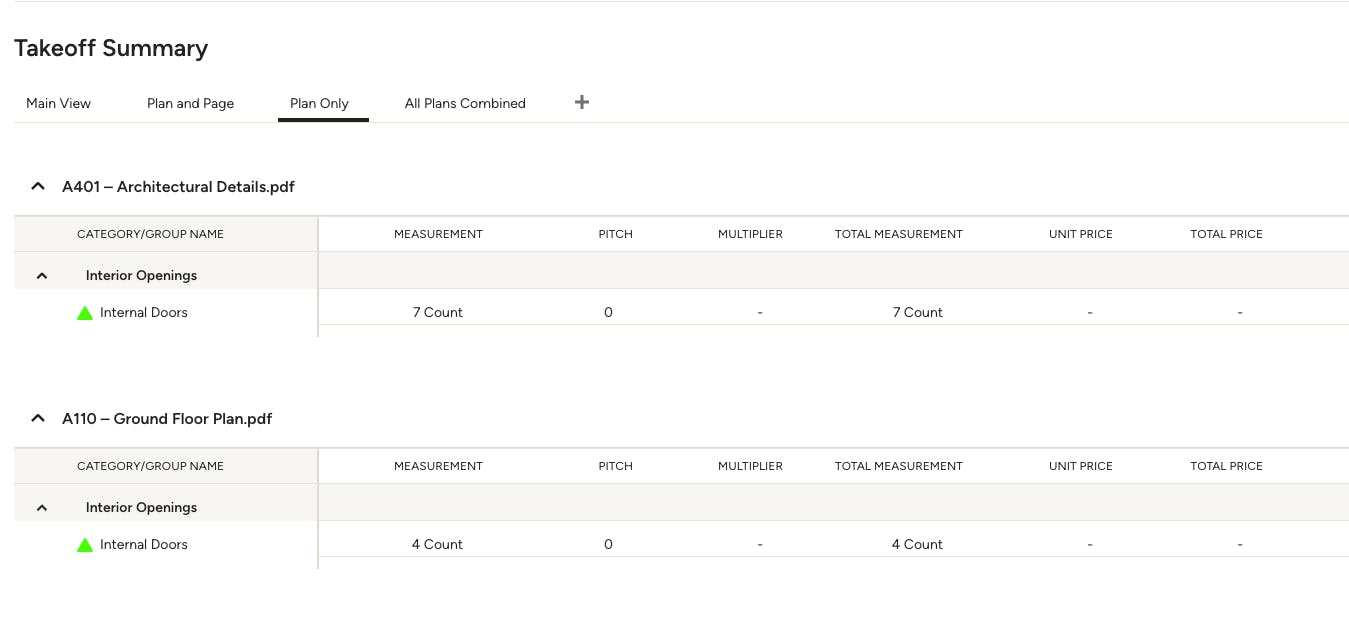Collapse the A110 – Ground Floor Plan.pdf section
Screen dimensions: 1349x619
(38, 418)
